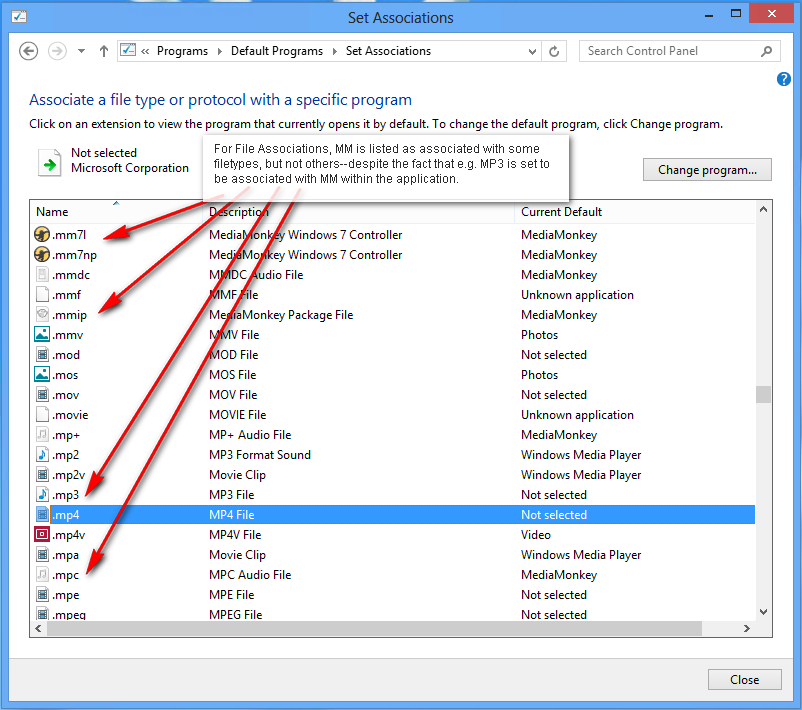Select the .mpc extension name
Screen dimensions: 802x710
[65, 575]
